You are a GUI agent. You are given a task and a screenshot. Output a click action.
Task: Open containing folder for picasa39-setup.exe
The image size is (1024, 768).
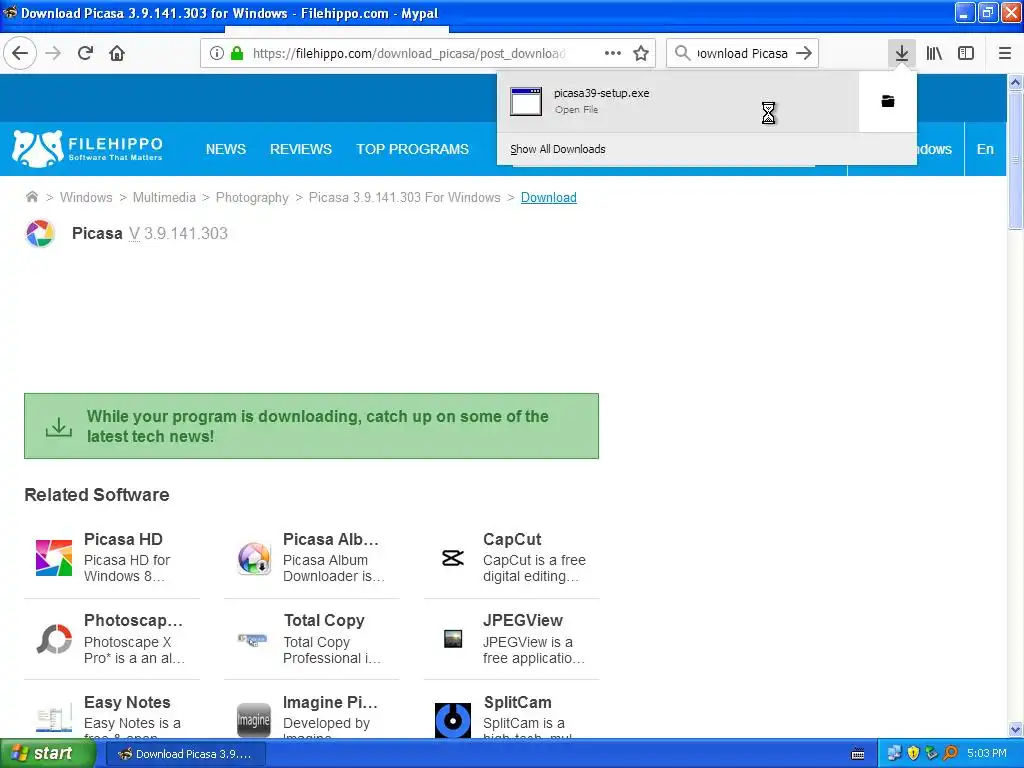(888, 101)
